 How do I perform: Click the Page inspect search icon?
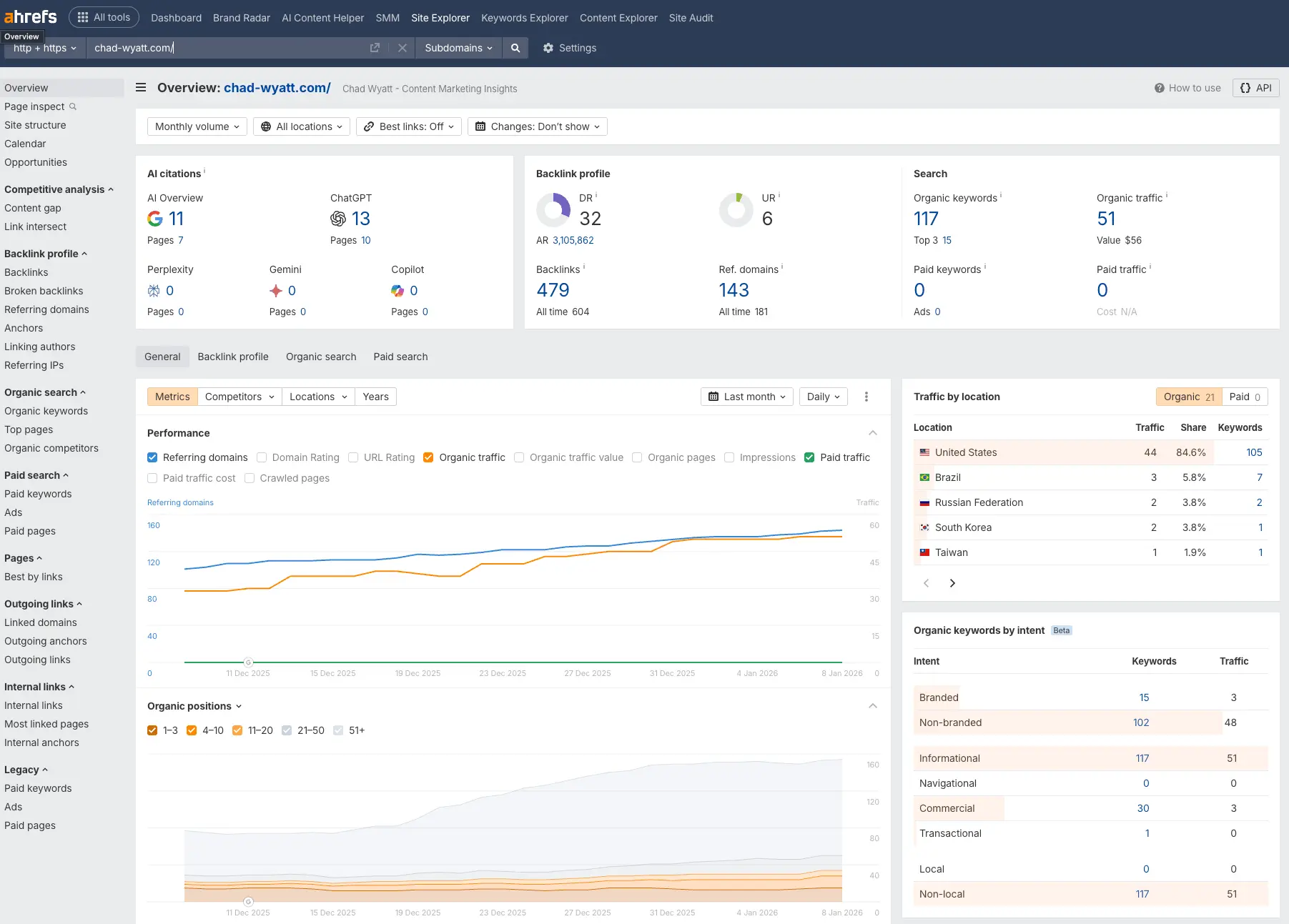[73, 106]
